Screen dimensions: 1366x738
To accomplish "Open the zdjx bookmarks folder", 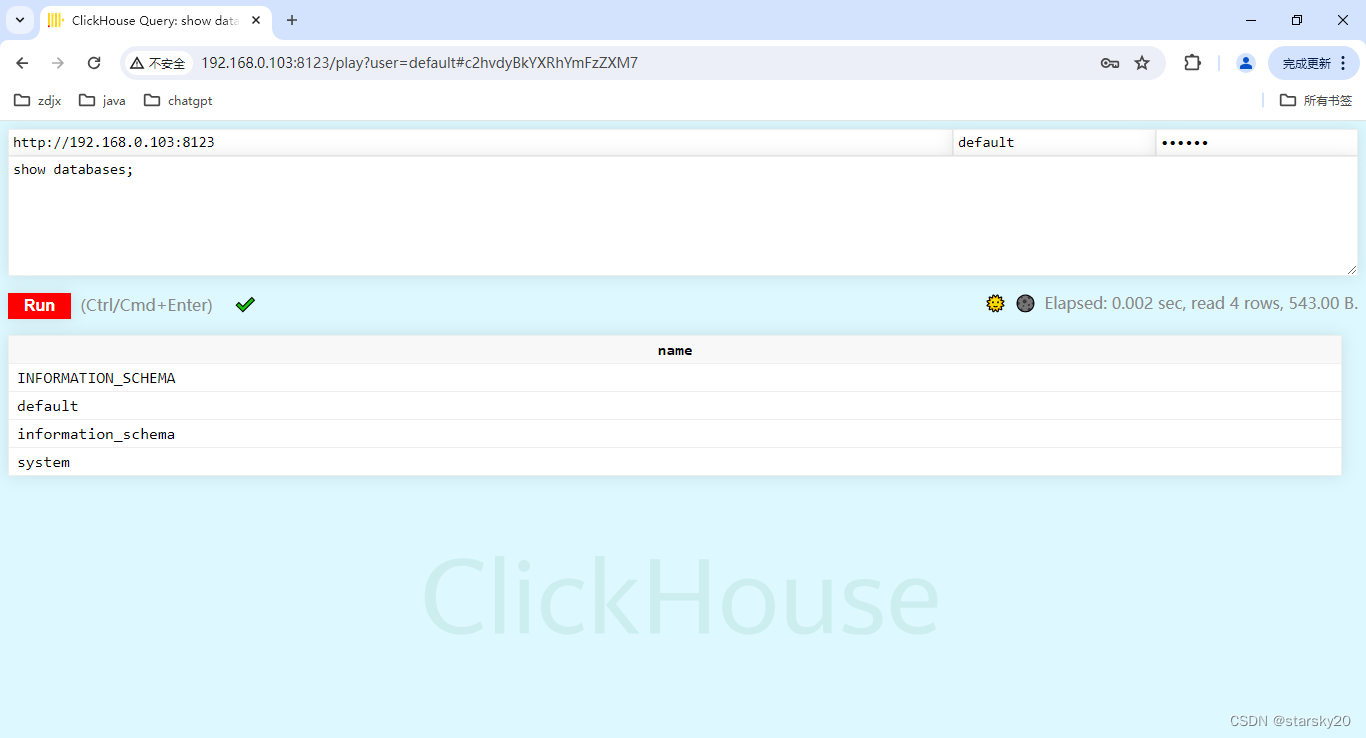I will tap(37, 100).
